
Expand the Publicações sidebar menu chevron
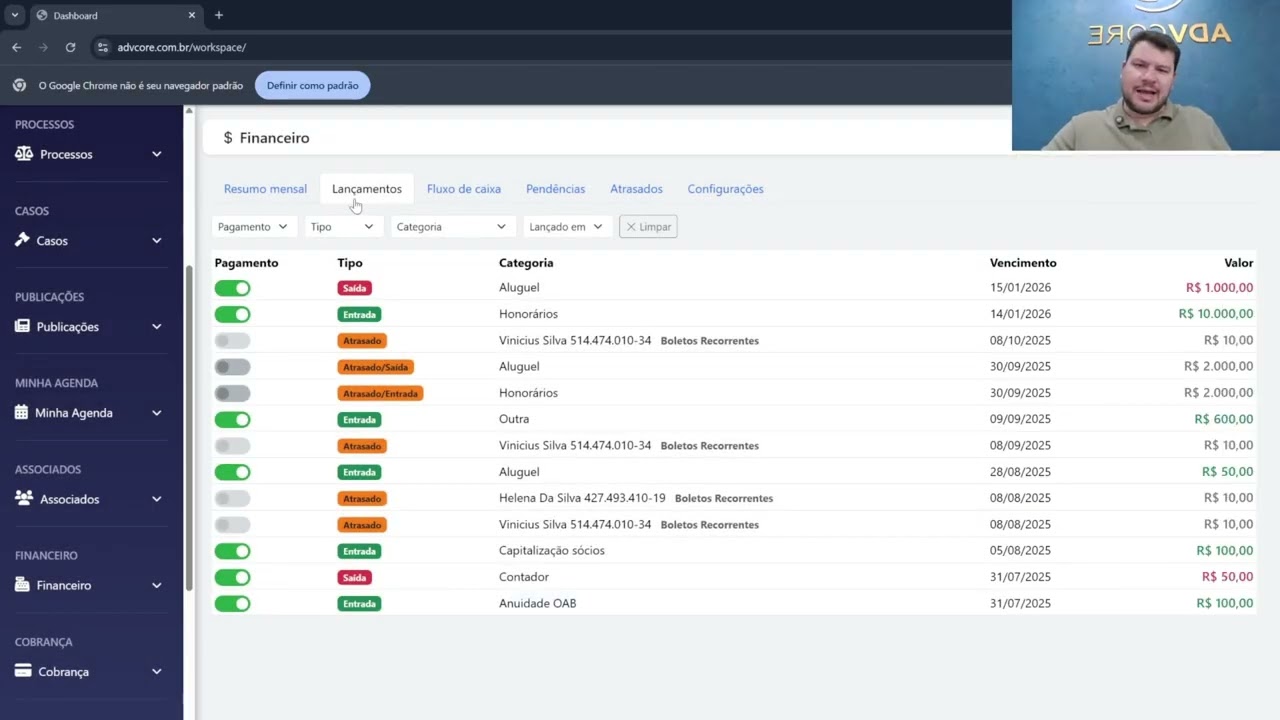pos(157,326)
